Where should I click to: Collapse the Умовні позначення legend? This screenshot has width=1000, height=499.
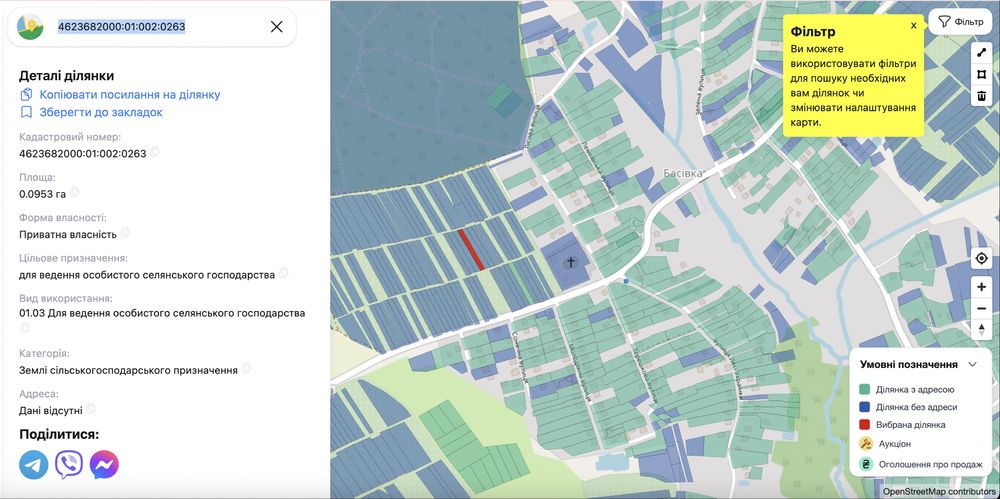(972, 365)
